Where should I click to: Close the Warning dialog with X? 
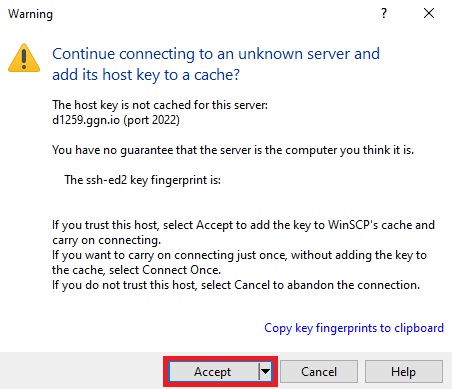coord(429,13)
